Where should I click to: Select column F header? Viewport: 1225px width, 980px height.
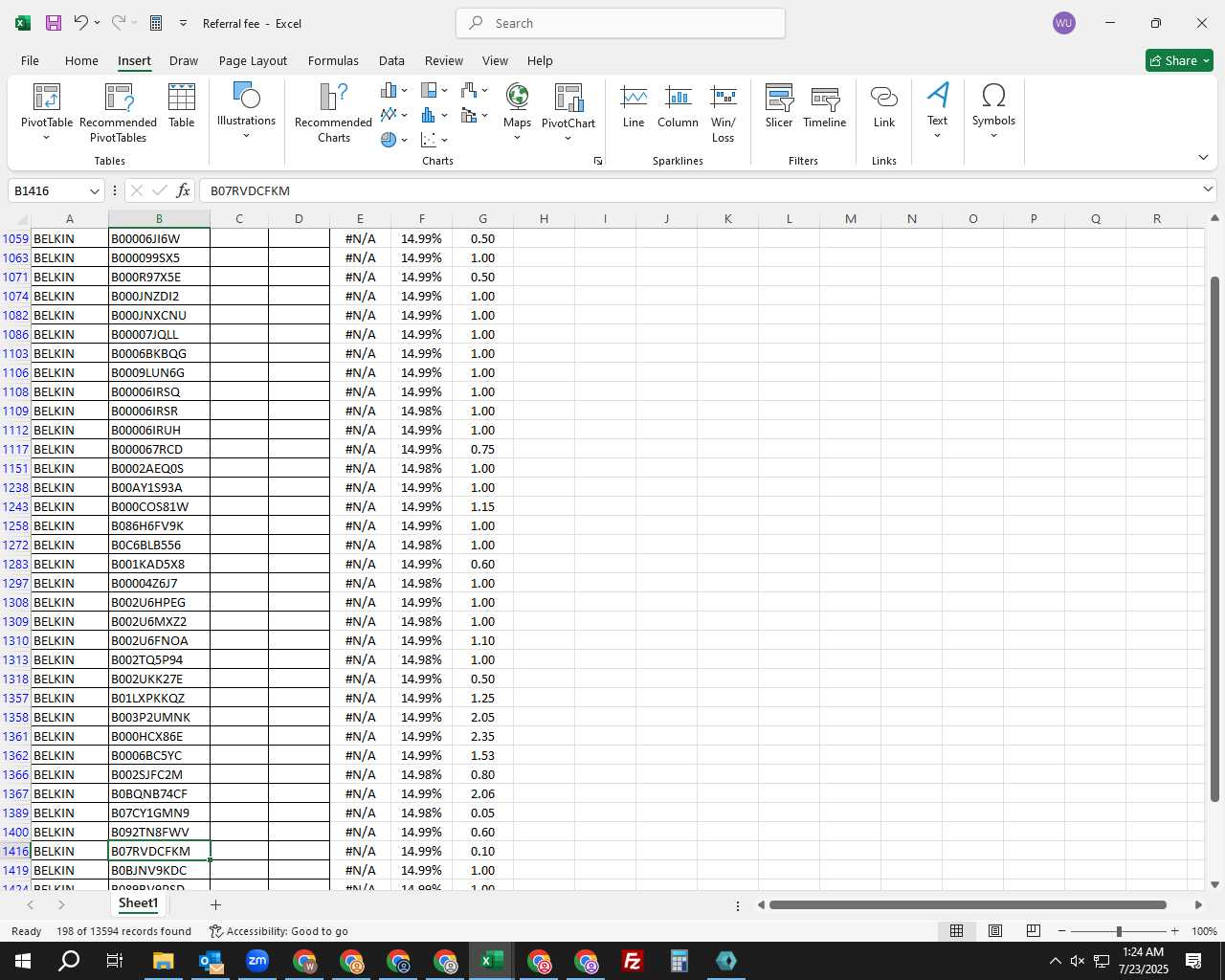[421, 219]
